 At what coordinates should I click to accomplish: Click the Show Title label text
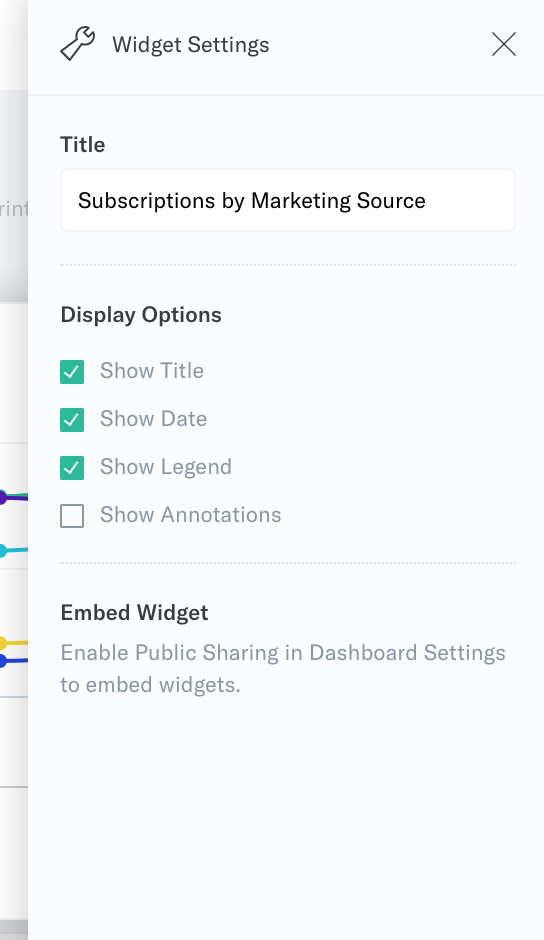click(x=152, y=370)
